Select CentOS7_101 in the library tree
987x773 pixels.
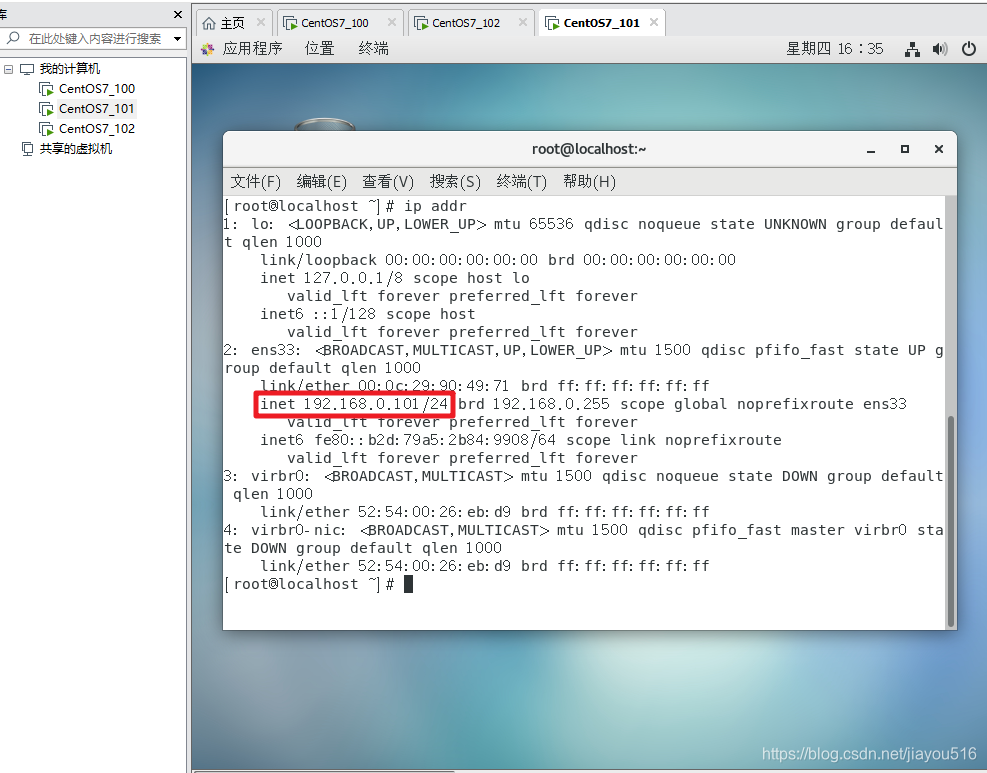click(97, 109)
